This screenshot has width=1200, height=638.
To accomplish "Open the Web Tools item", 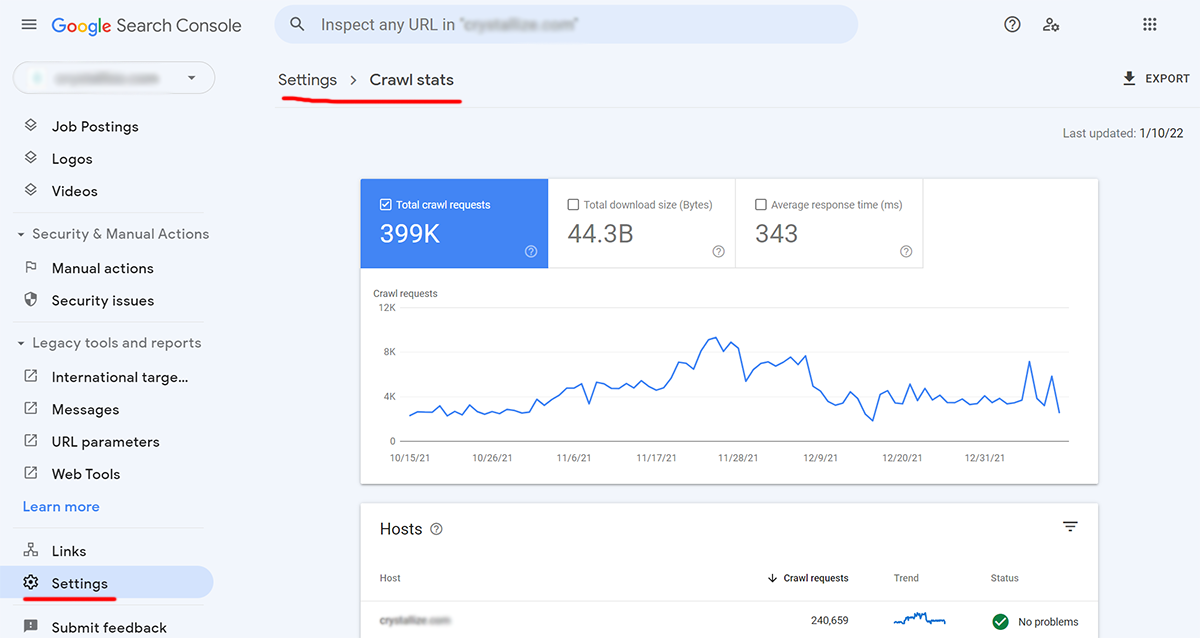I will coord(86,473).
